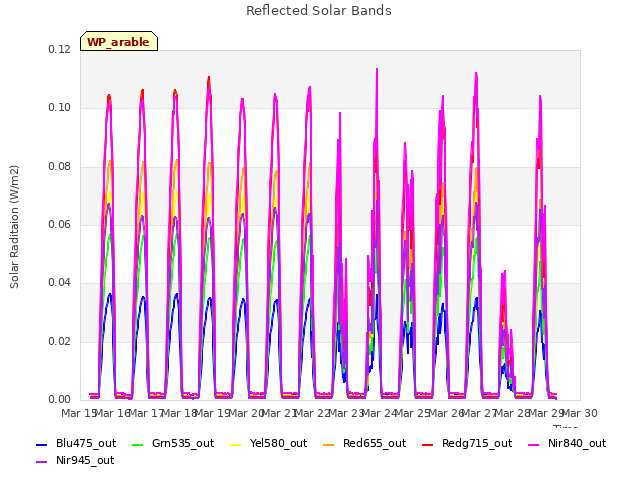The height and width of the screenshot is (480, 640).
Task: Select the Red655_out legend label
Action: 374,443
